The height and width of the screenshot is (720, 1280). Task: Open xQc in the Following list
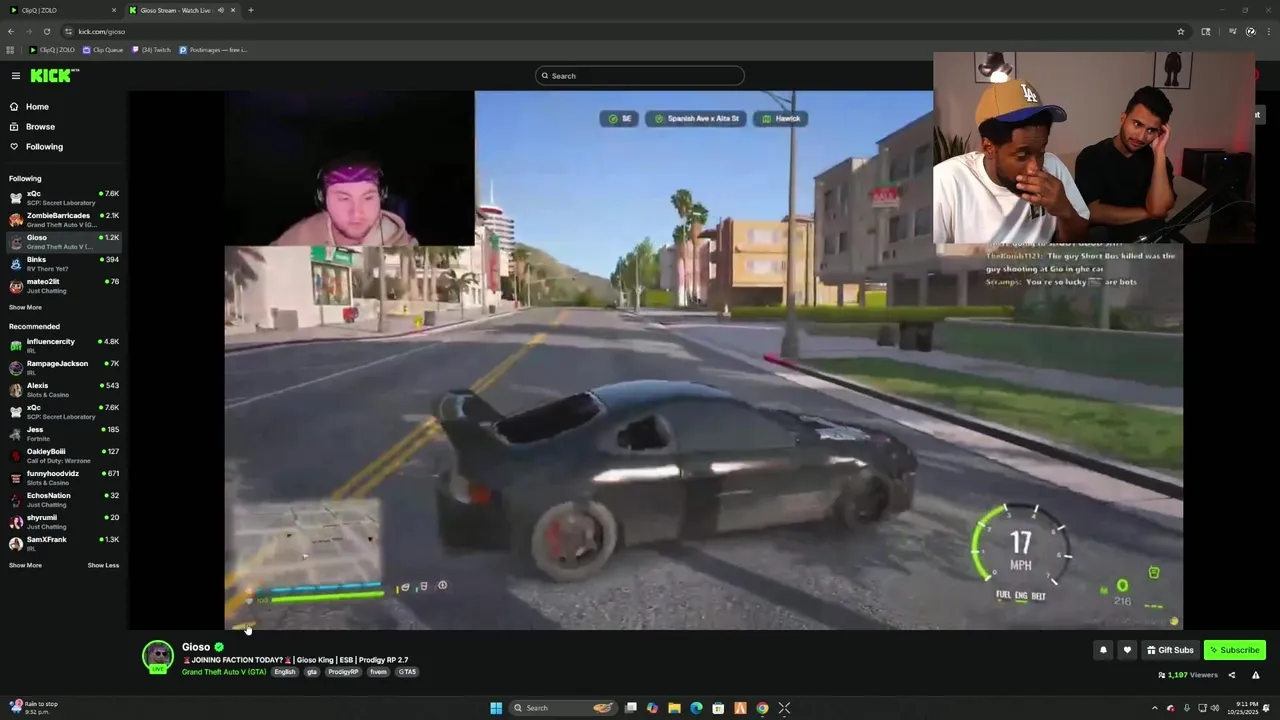tap(64, 198)
